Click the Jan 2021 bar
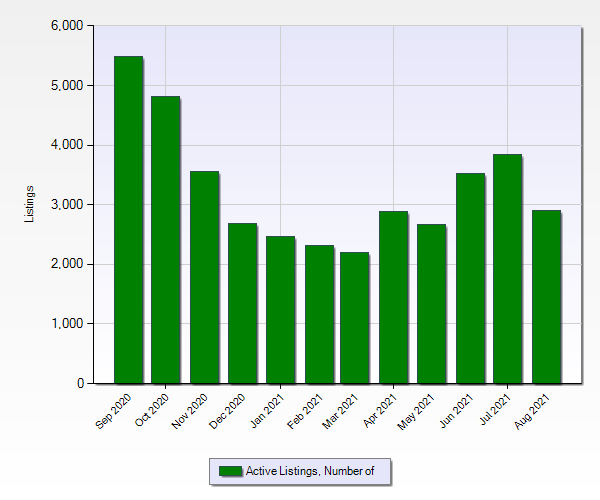The height and width of the screenshot is (500, 600). pyautogui.click(x=280, y=310)
